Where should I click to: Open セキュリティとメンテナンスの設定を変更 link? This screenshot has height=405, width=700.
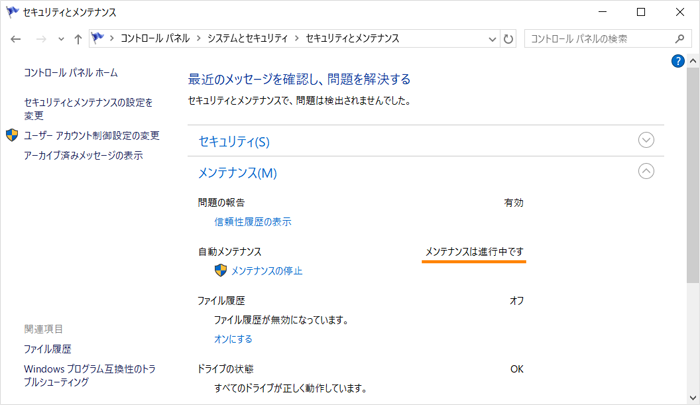tap(88, 109)
